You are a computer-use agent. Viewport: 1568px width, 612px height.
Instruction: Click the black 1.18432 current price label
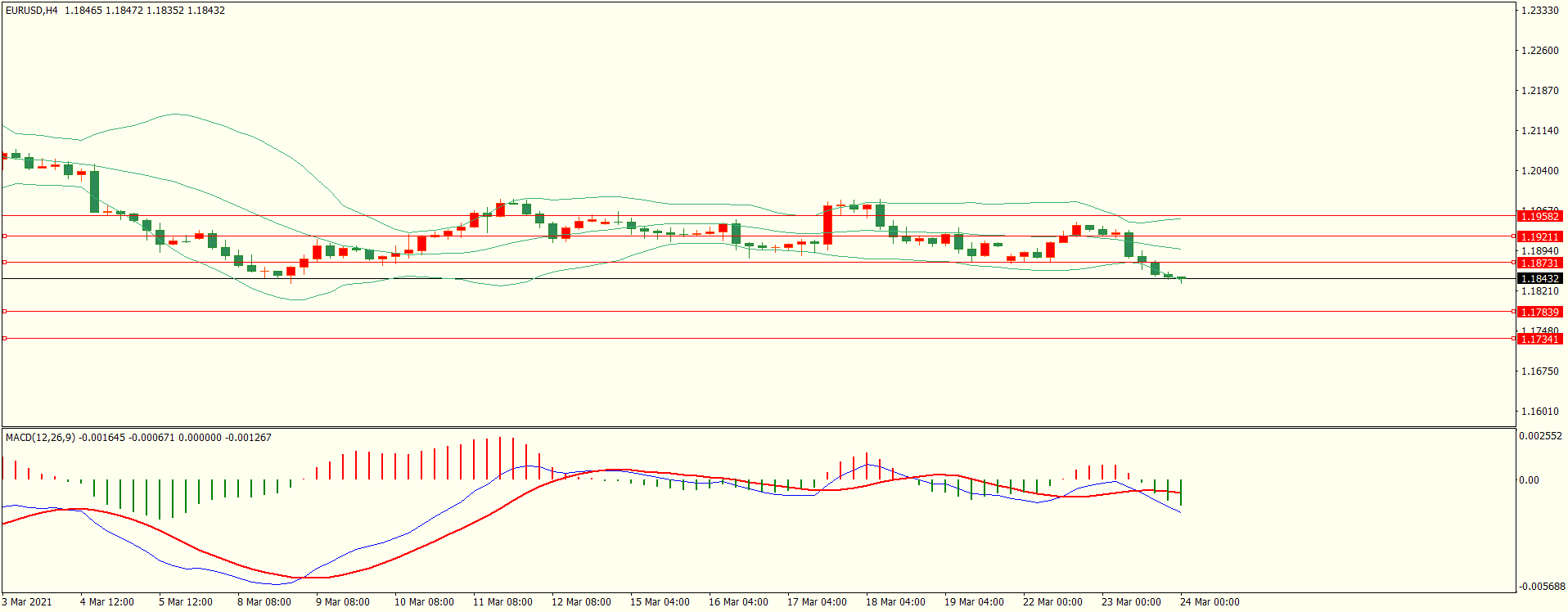coord(1539,279)
